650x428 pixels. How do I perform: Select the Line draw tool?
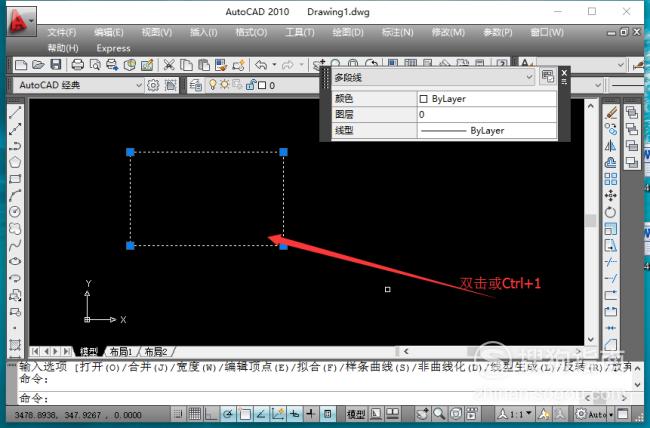tap(15, 112)
